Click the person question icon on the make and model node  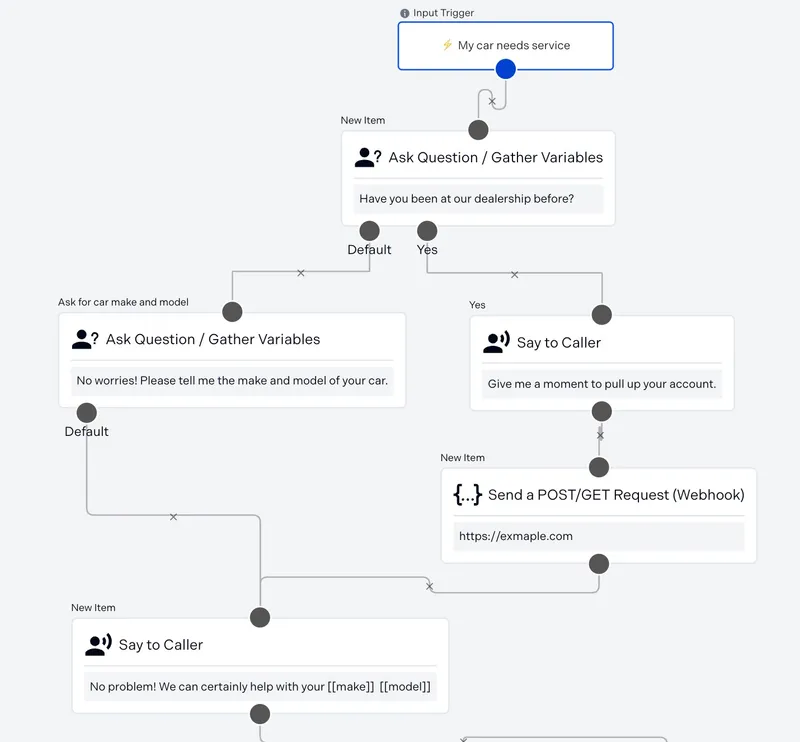pyautogui.click(x=85, y=339)
